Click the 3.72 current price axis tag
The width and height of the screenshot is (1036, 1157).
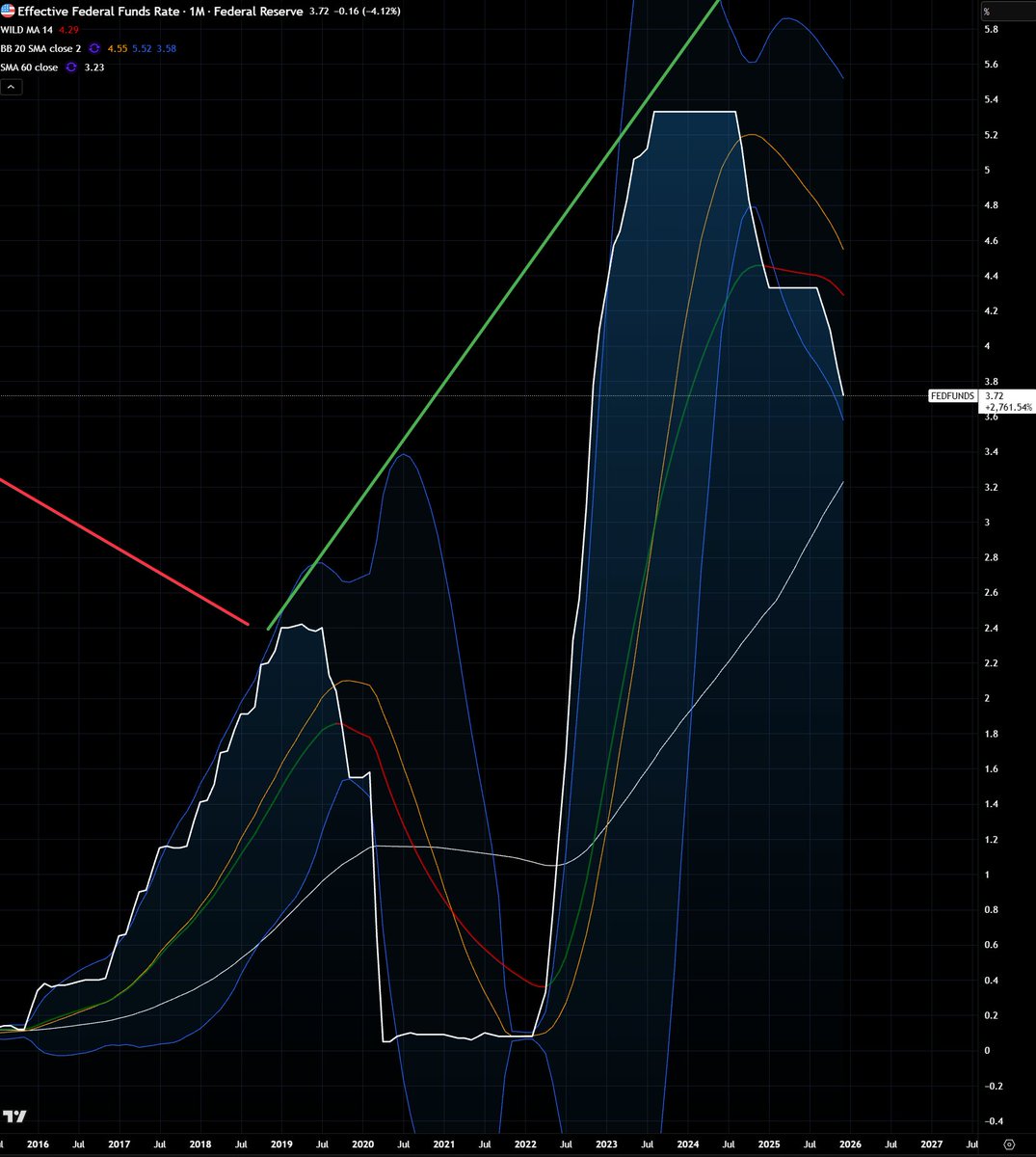(995, 396)
